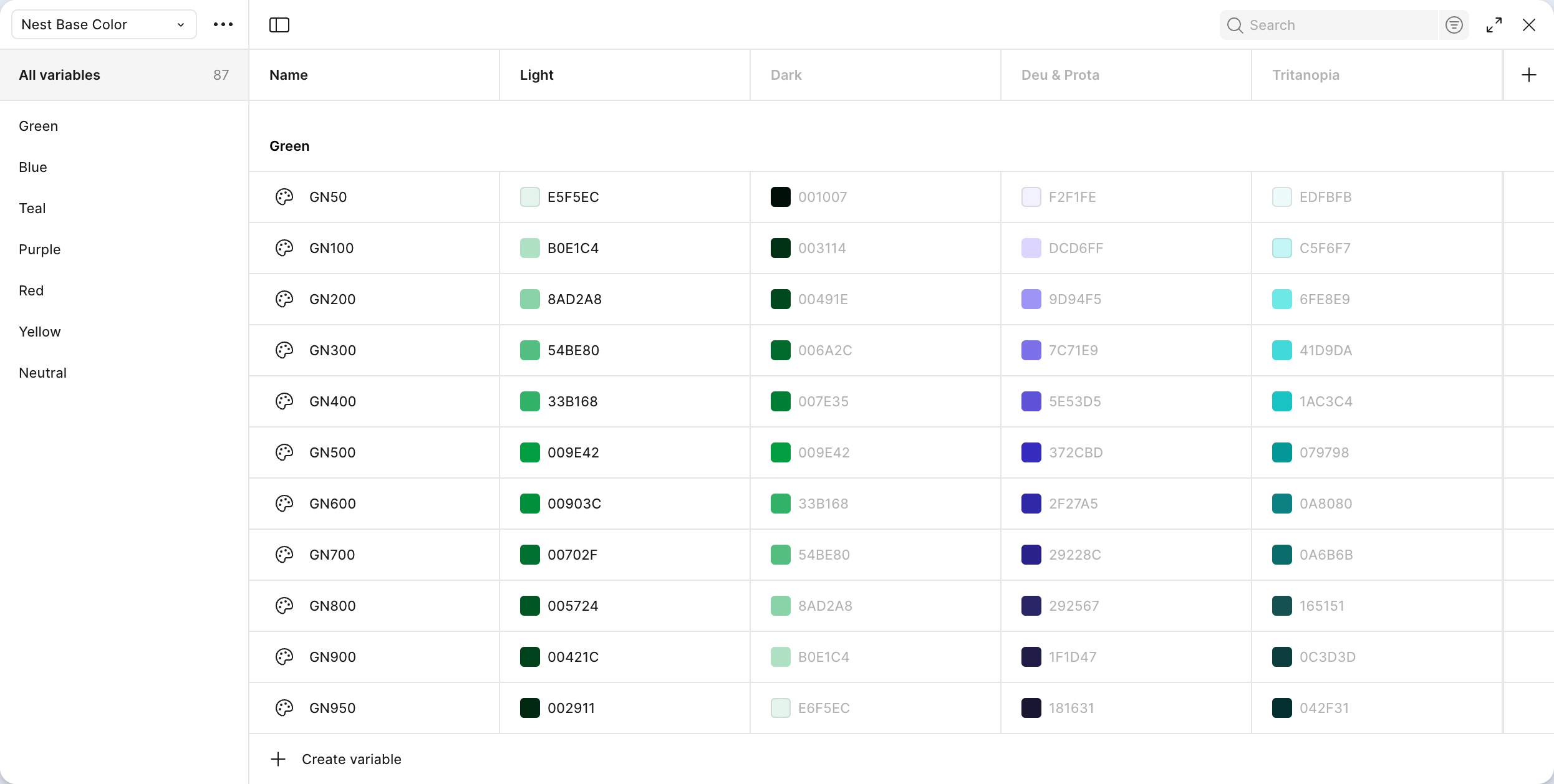Select the Teal group in sidebar
Viewport: 1554px width, 784px height.
tap(32, 208)
